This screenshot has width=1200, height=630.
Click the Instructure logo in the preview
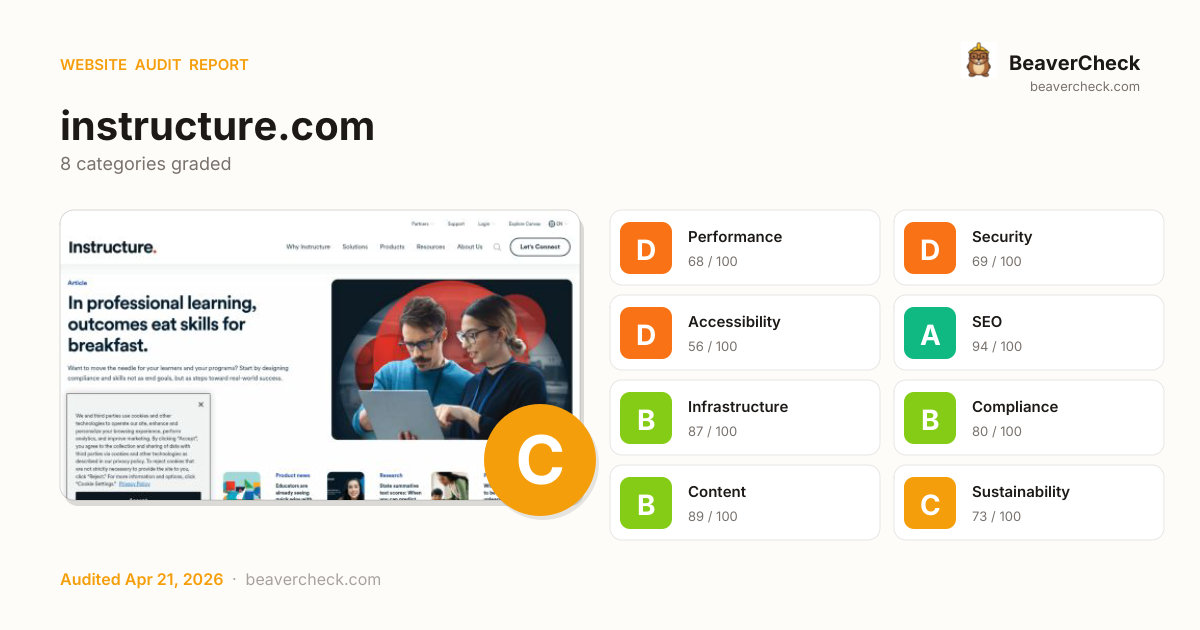112,247
